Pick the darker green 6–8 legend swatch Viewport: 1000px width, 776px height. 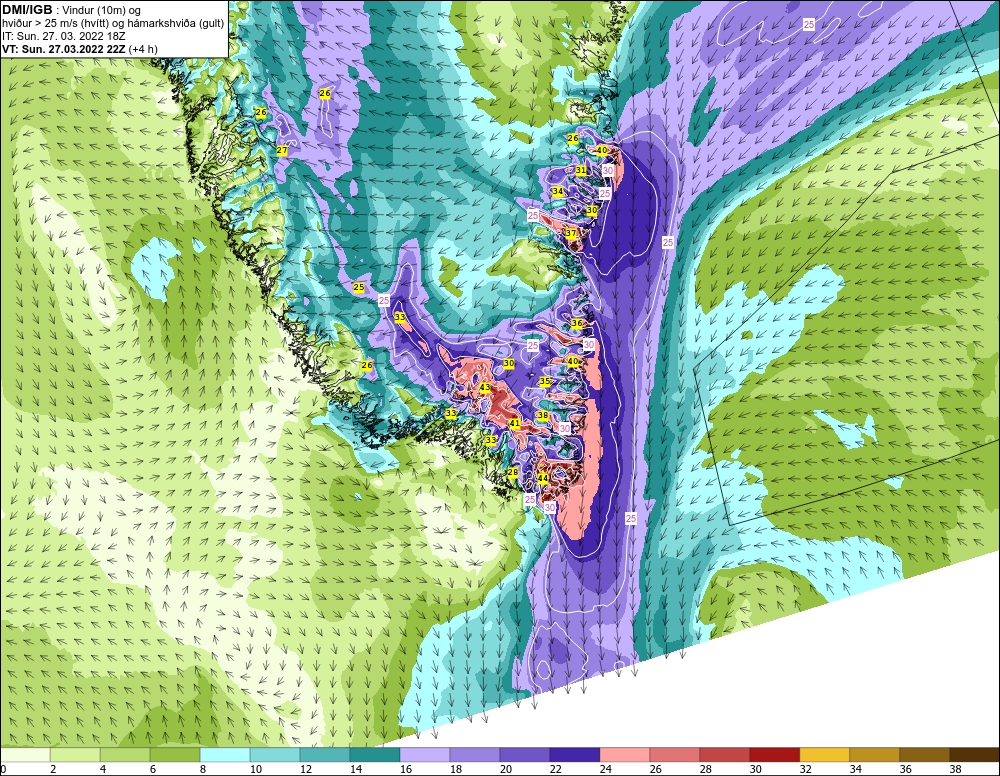click(x=175, y=754)
